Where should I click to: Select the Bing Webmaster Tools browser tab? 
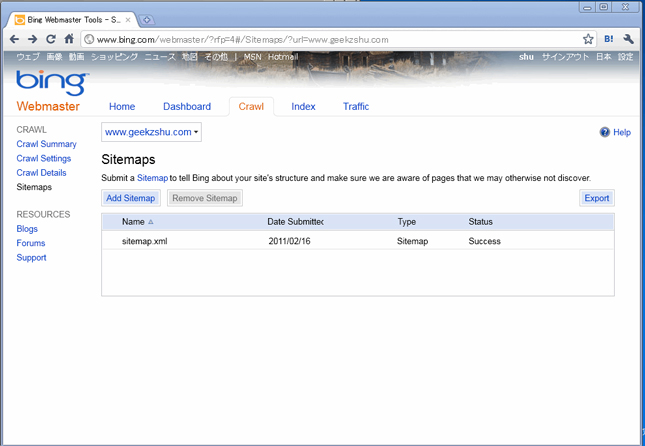(x=73, y=20)
